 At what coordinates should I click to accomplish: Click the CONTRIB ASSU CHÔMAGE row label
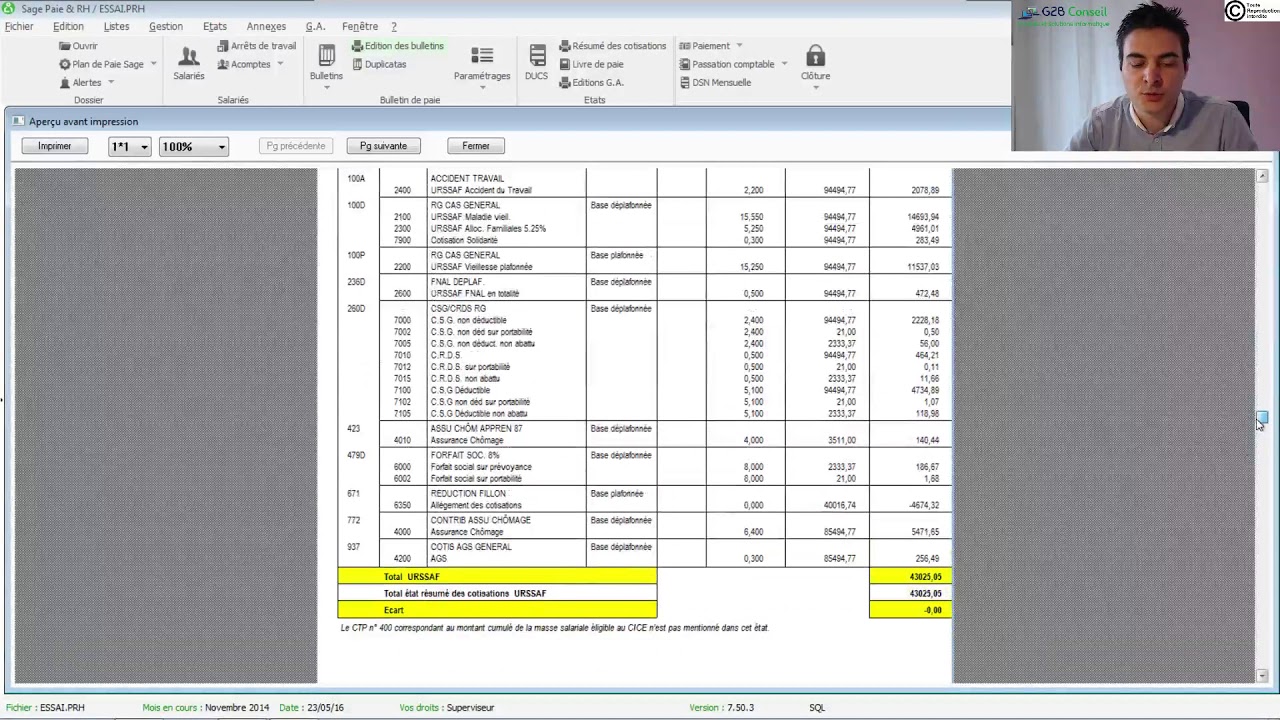click(x=480, y=521)
